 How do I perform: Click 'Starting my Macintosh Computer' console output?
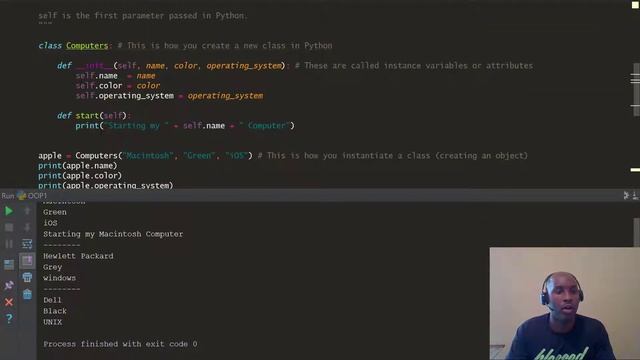point(113,234)
